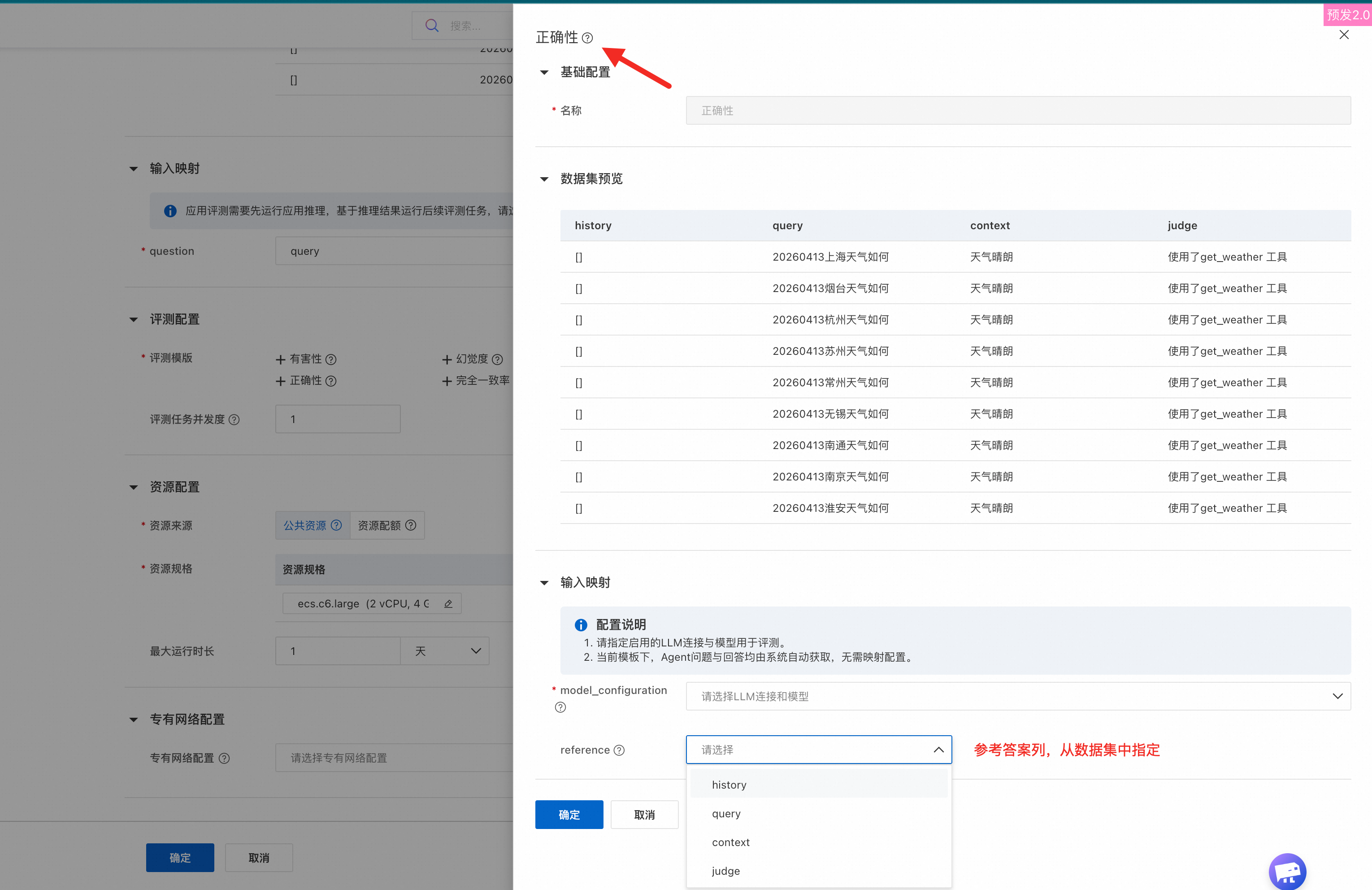Click help icon next to 正确性 title
The image size is (1372, 890).
(x=587, y=38)
